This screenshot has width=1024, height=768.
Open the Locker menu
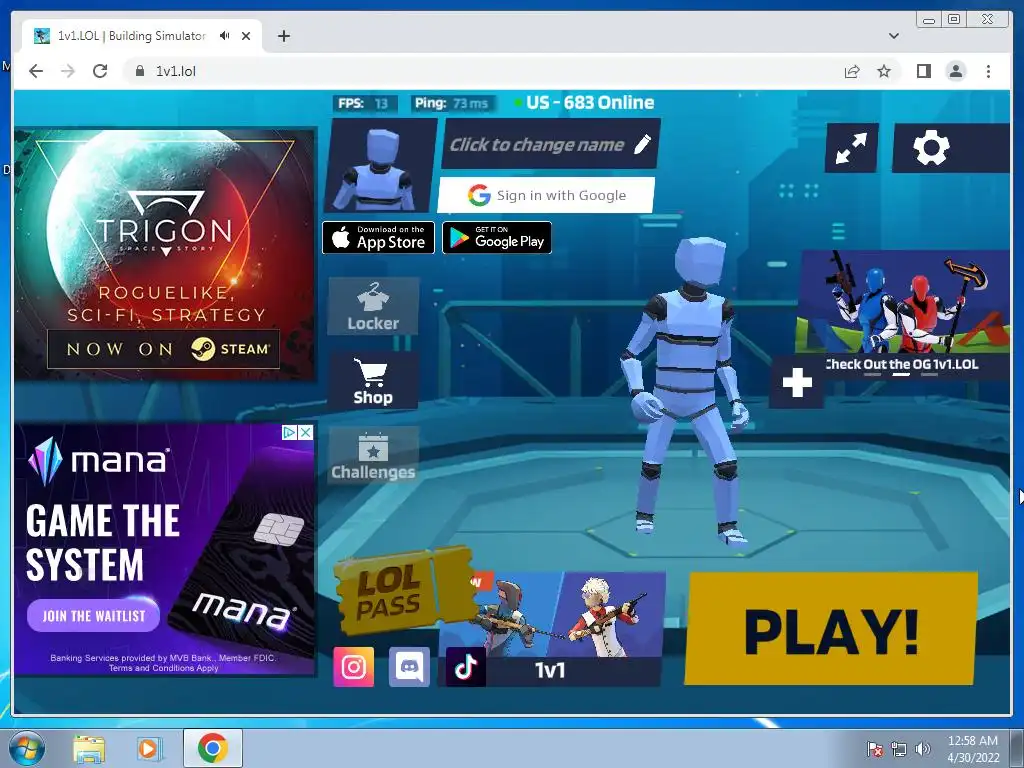[x=373, y=306]
